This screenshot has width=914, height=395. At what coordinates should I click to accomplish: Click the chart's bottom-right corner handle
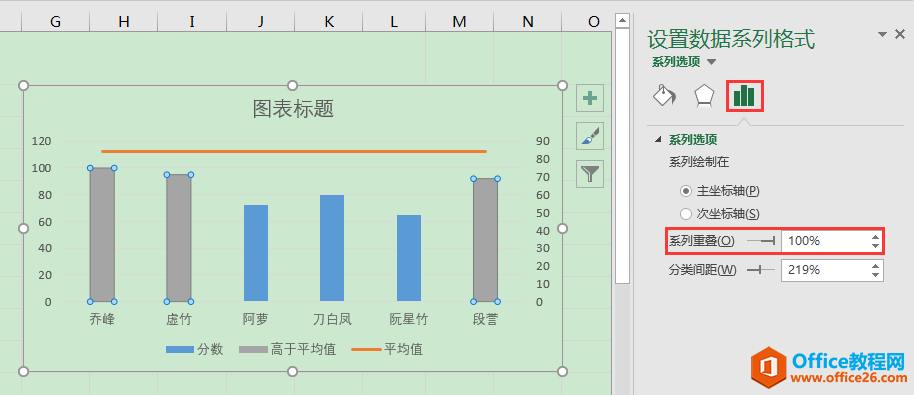tap(563, 372)
